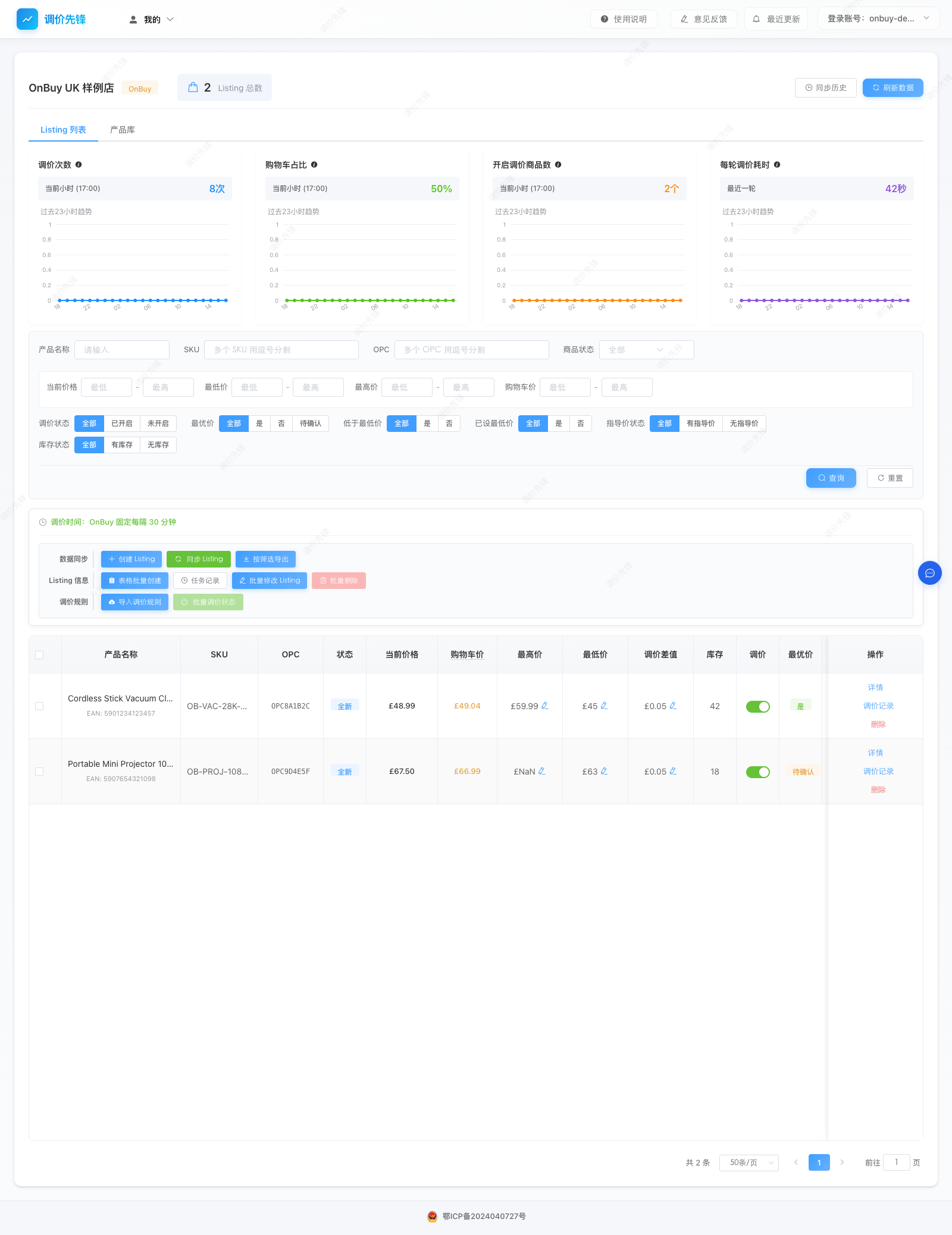Edit the £NaN max price pencil icon
Viewport: 952px width, 1235px height.
tap(541, 771)
